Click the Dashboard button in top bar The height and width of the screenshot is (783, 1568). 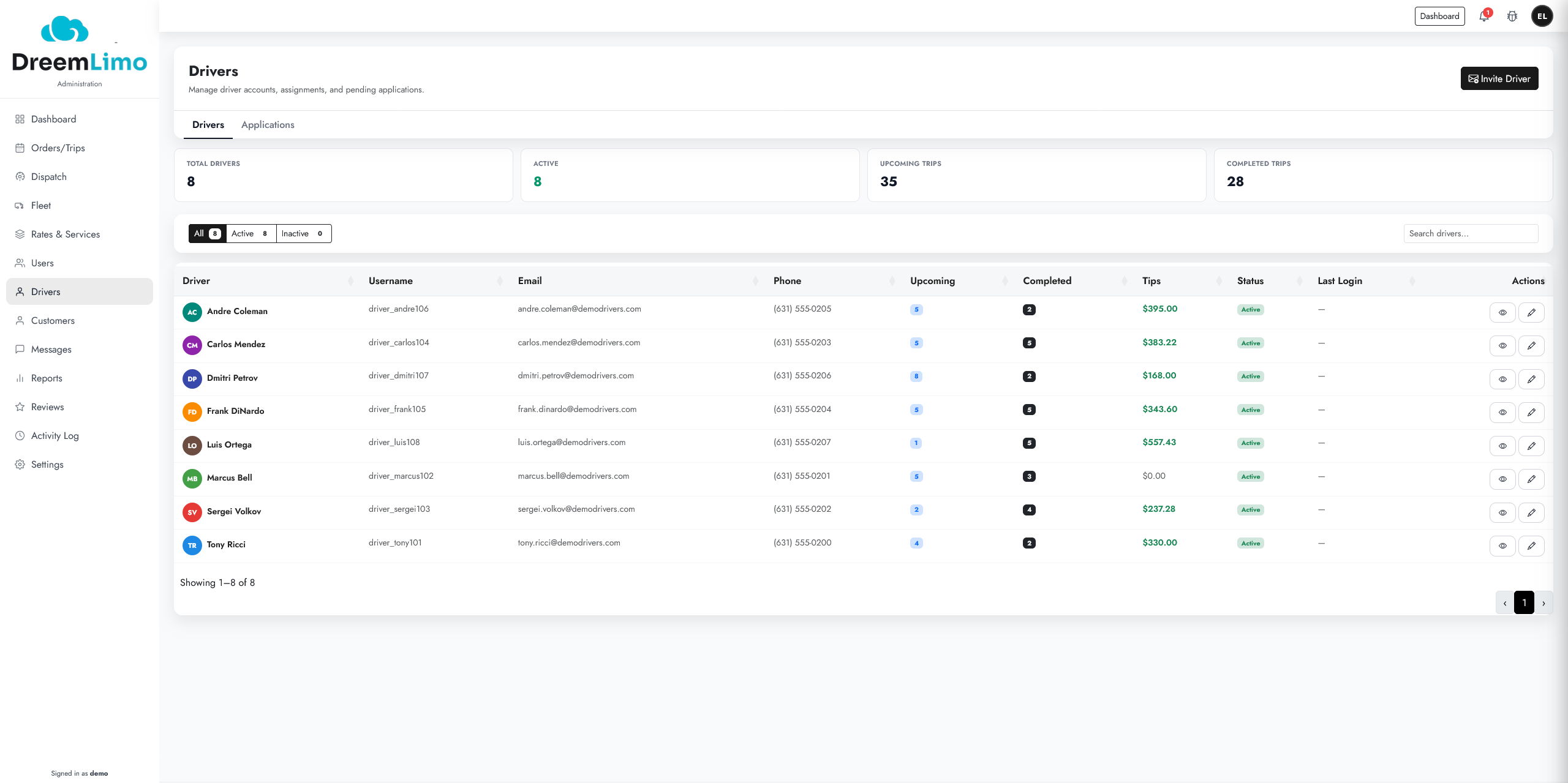(1439, 16)
